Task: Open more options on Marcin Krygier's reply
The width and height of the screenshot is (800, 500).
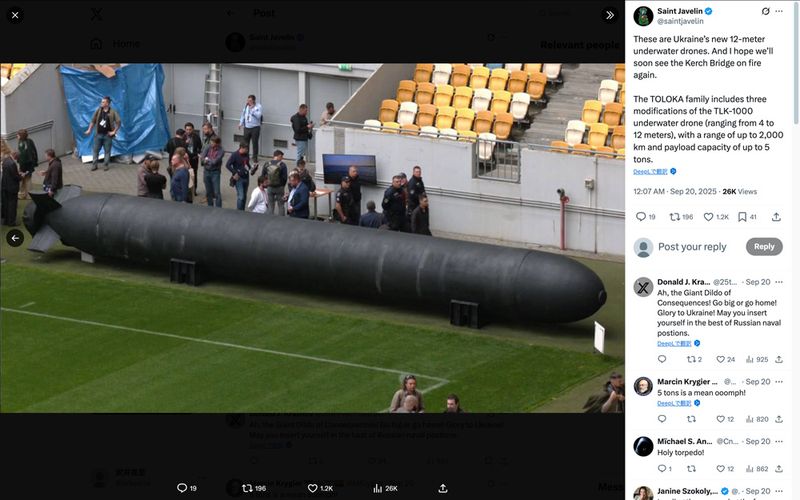Action: tap(779, 382)
